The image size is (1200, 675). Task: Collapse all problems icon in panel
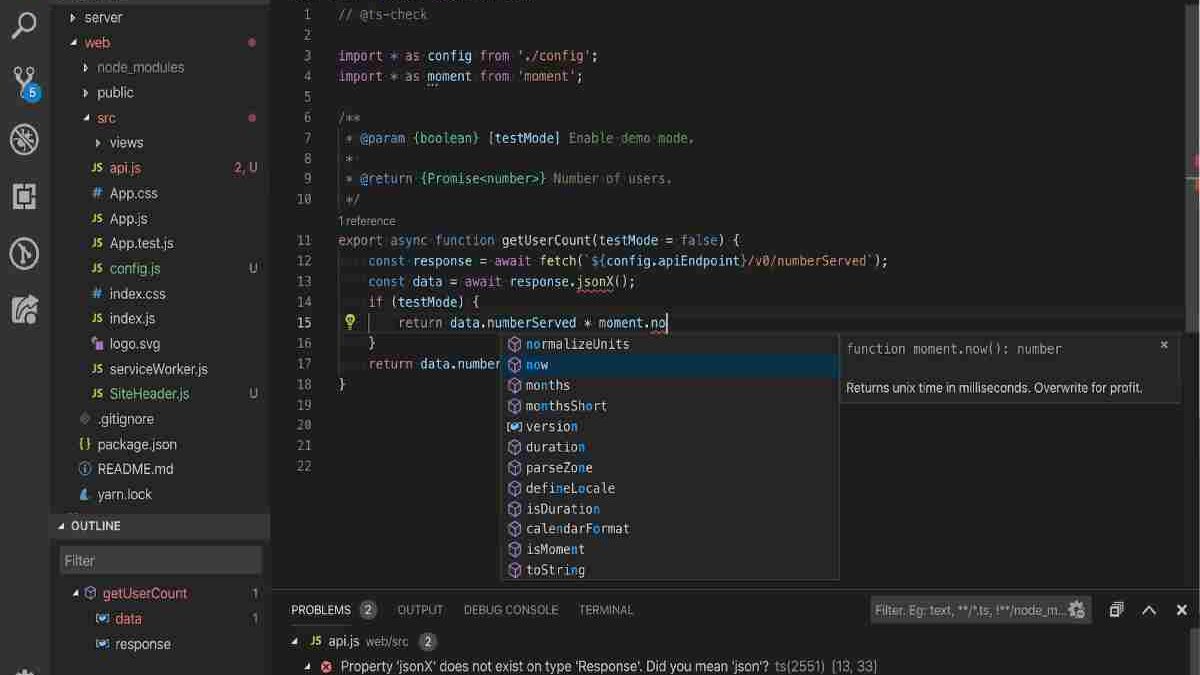click(1116, 609)
